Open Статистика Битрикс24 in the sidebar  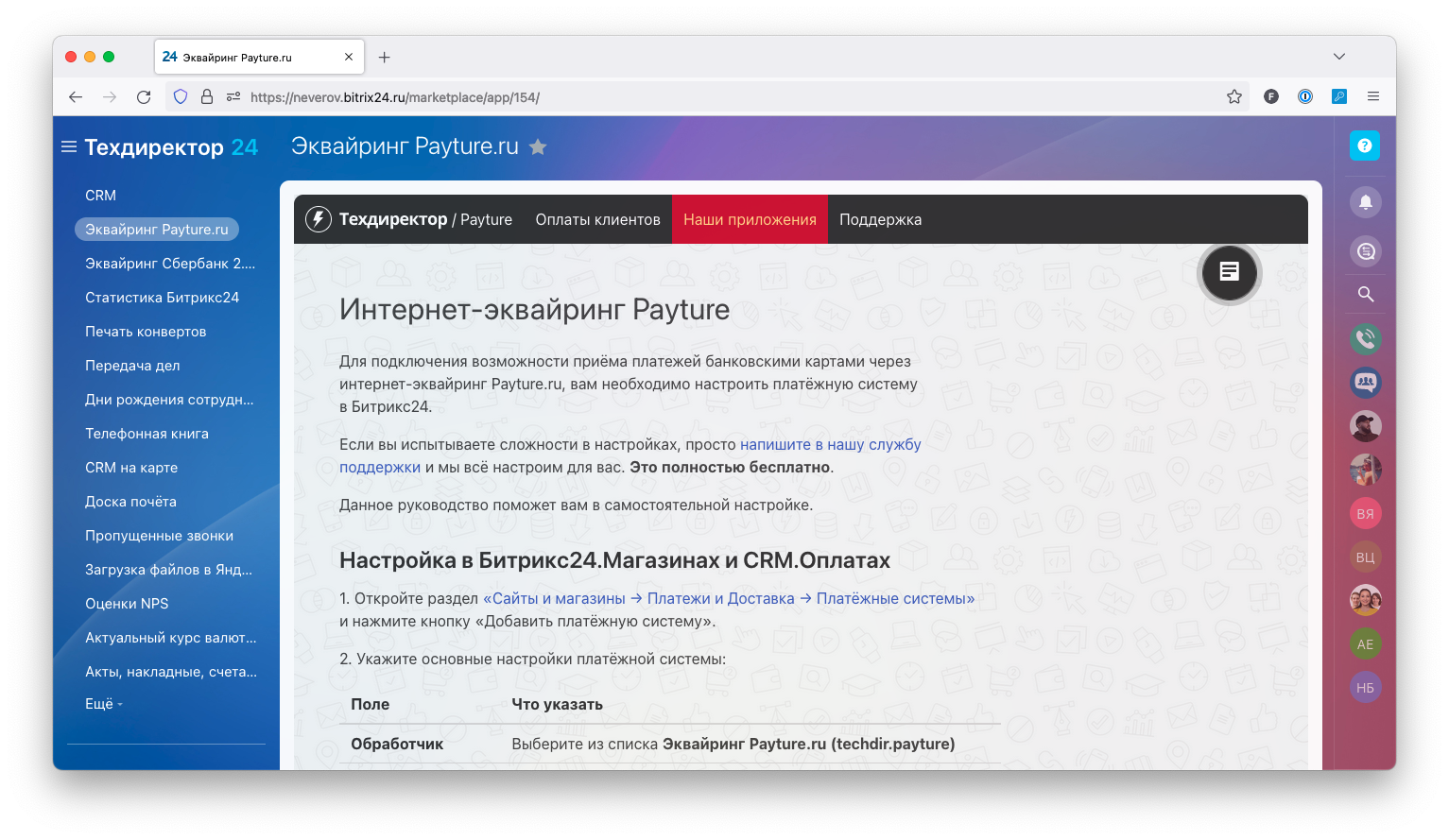(x=162, y=298)
